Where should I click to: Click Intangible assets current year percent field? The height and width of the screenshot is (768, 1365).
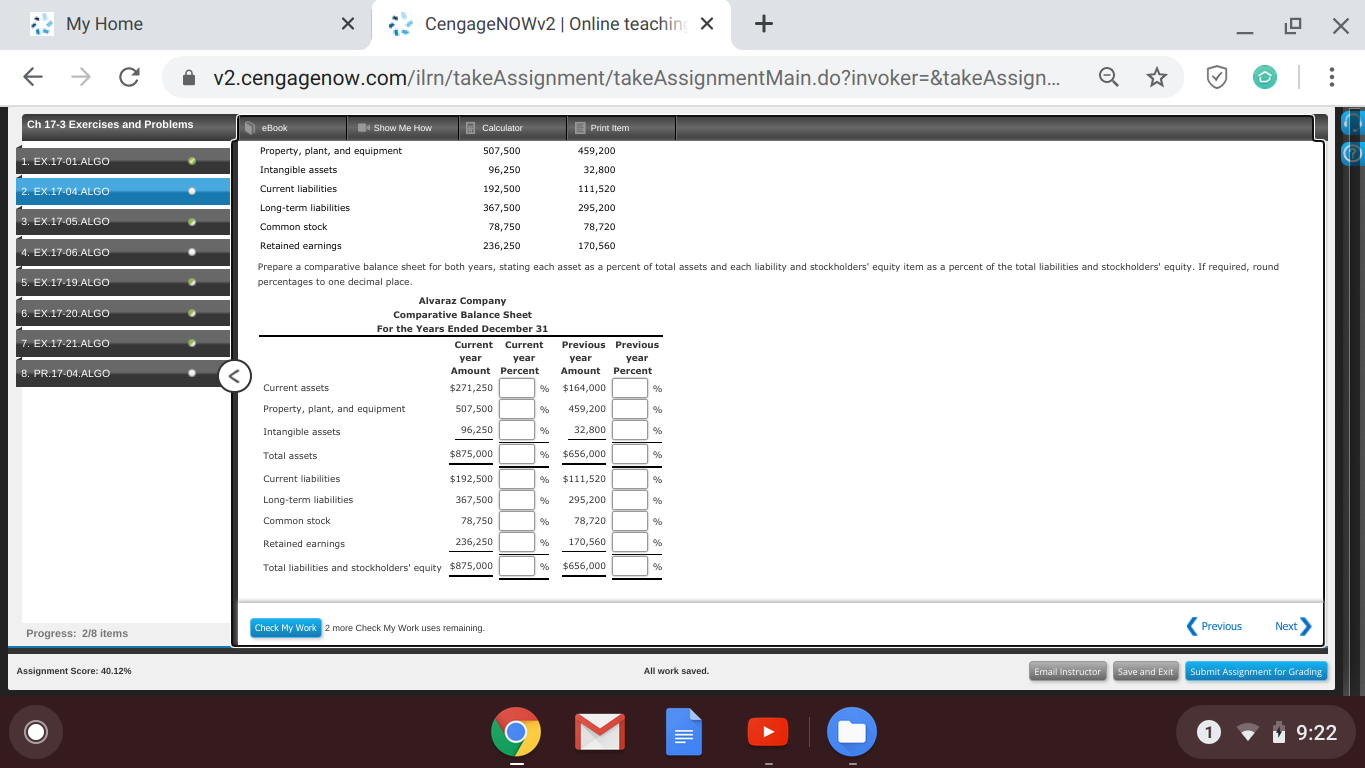(517, 430)
